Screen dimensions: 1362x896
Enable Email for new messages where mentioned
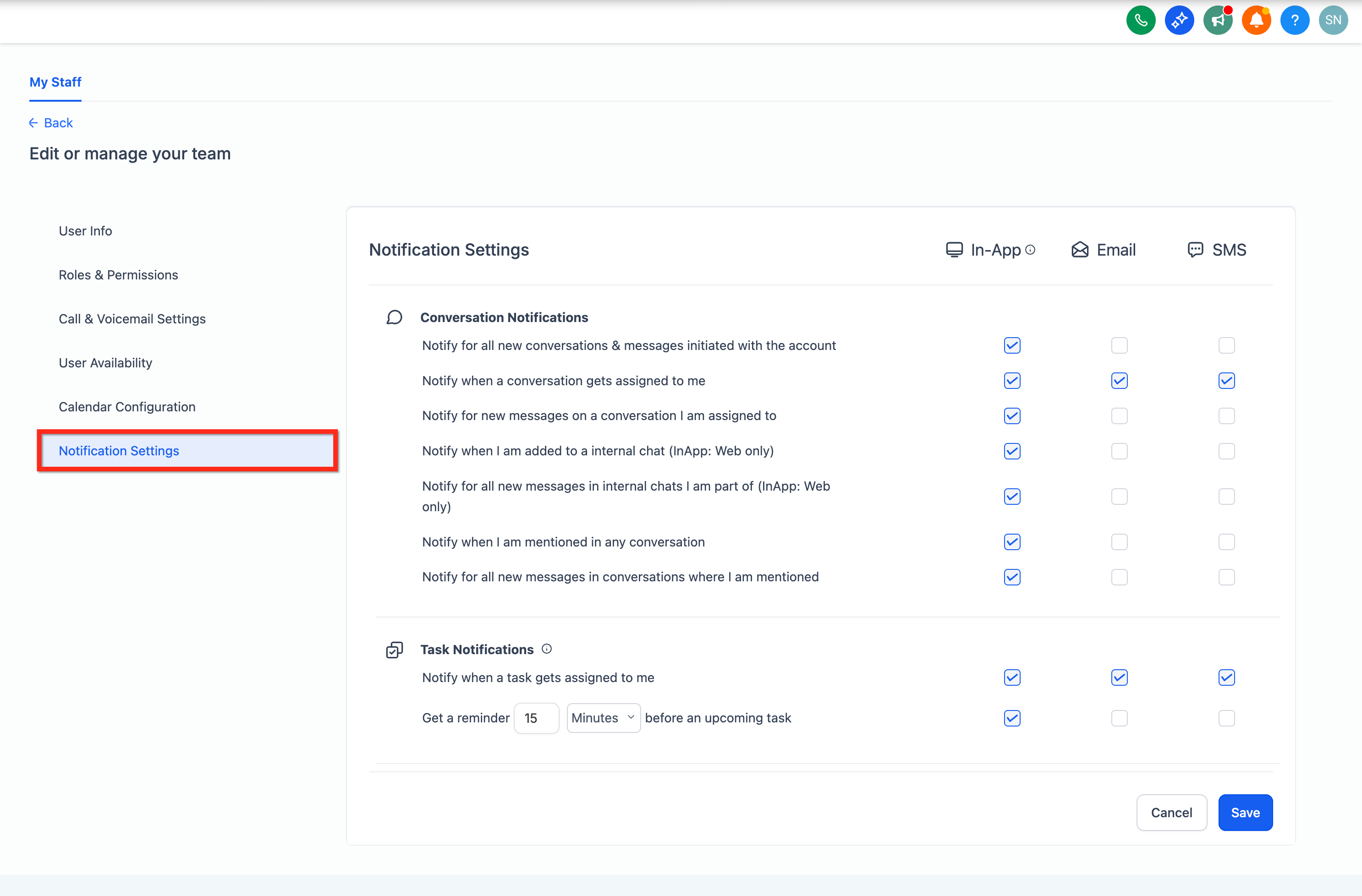coord(1119,577)
